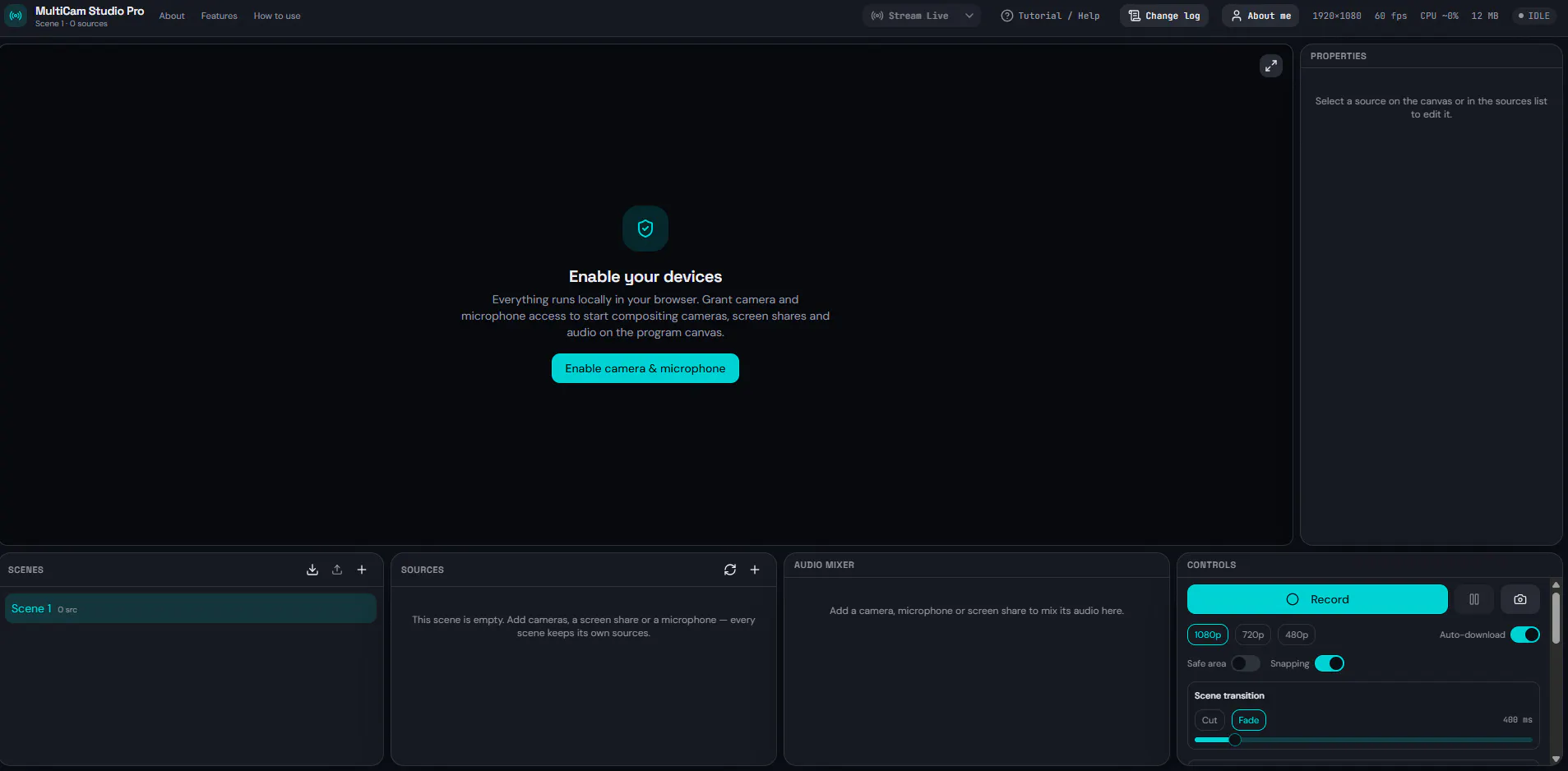Click the CPU ~0% readout
This screenshot has width=1568, height=771.
[x=1440, y=16]
